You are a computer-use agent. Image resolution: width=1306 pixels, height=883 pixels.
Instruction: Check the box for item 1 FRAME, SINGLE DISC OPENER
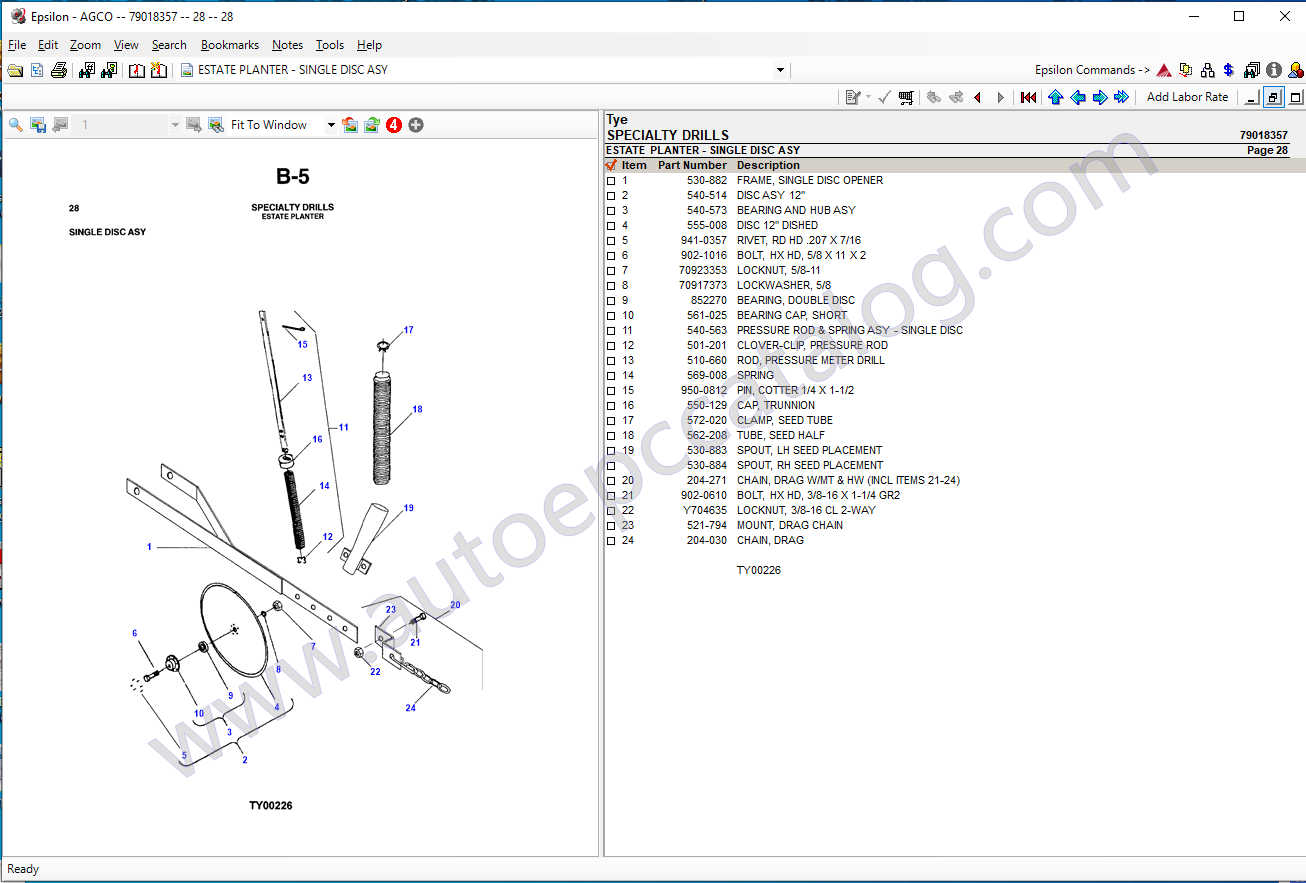tap(611, 181)
